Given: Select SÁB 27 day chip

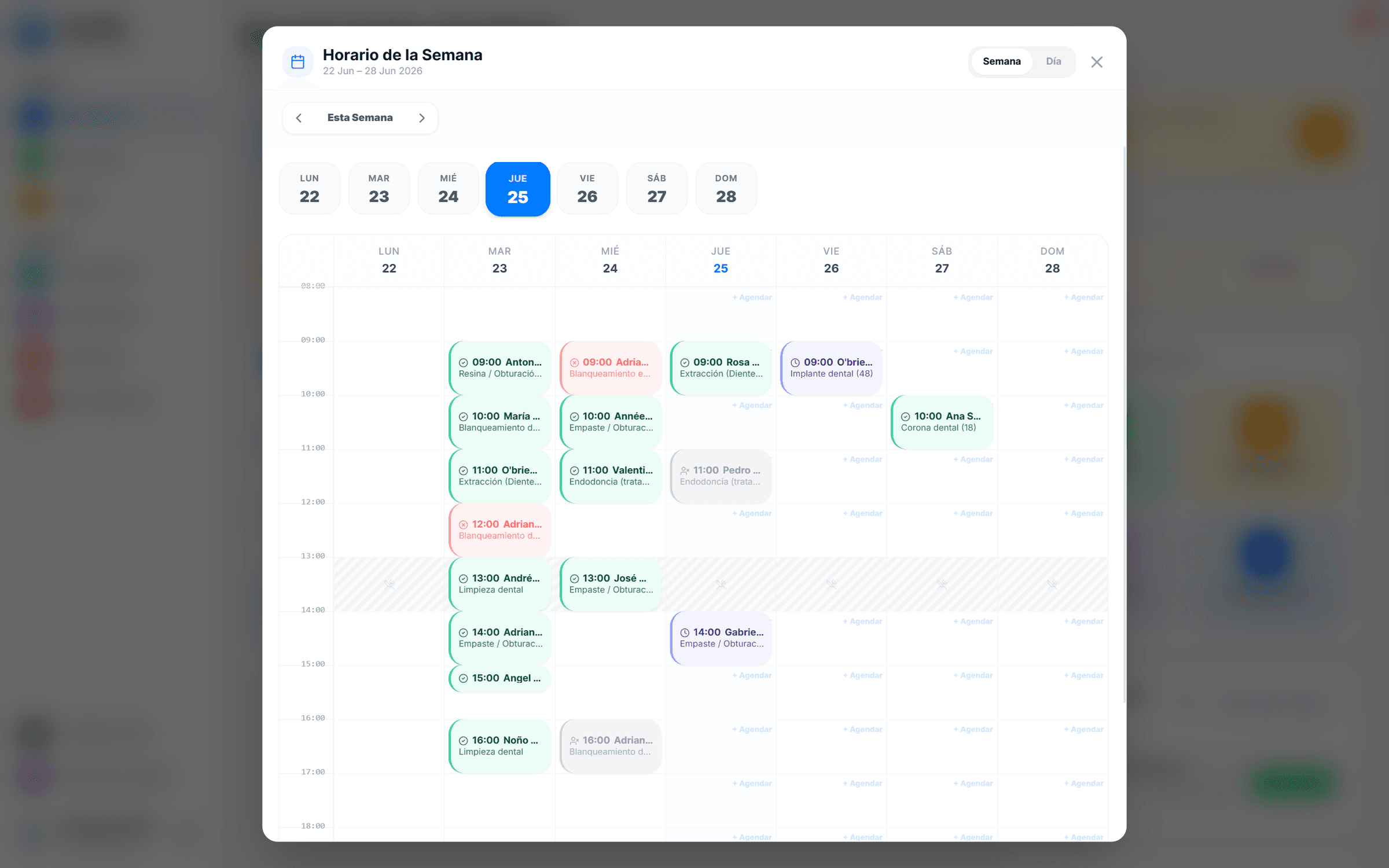Looking at the screenshot, I should [x=657, y=189].
